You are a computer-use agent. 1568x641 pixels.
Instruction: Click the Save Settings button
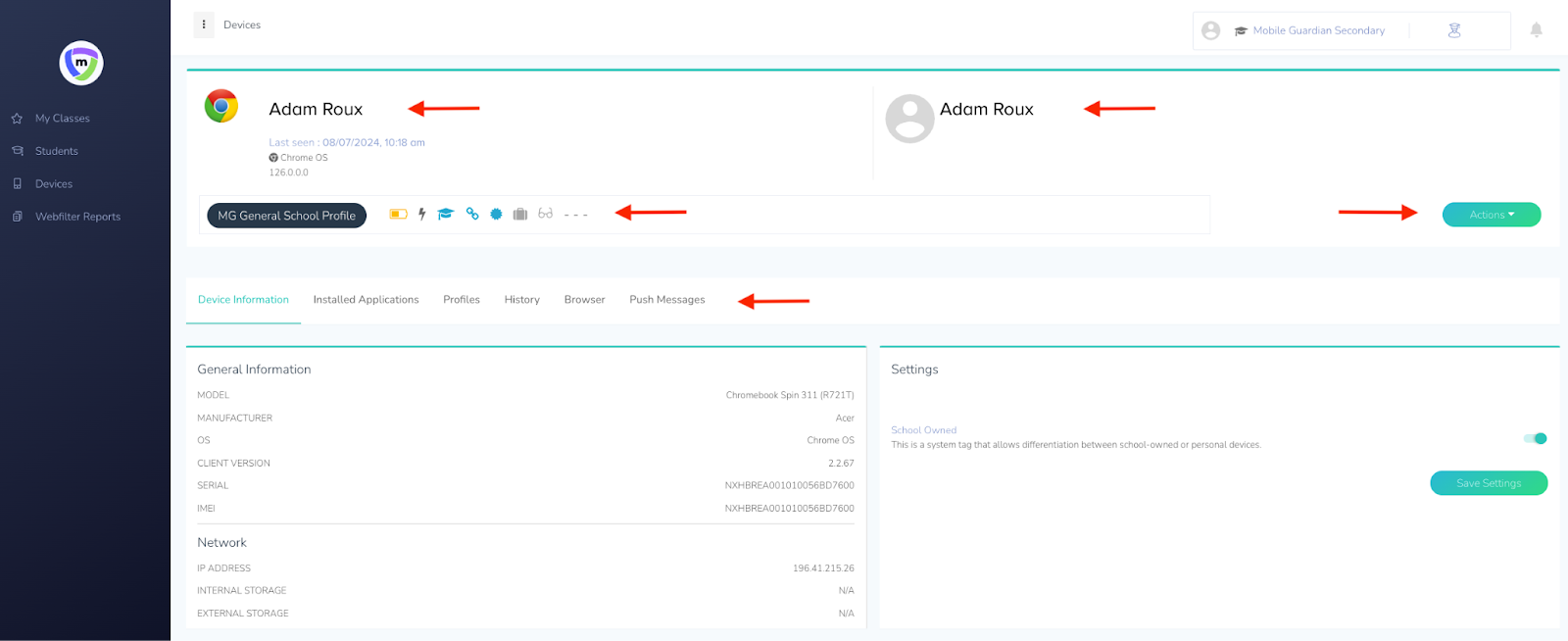pos(1489,483)
